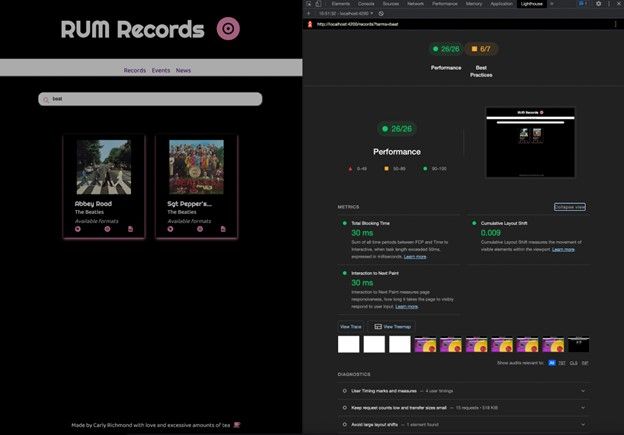Screen dimensions: 624x435
Task: Click the new Lighthouse report plus icon
Action: [309, 14]
